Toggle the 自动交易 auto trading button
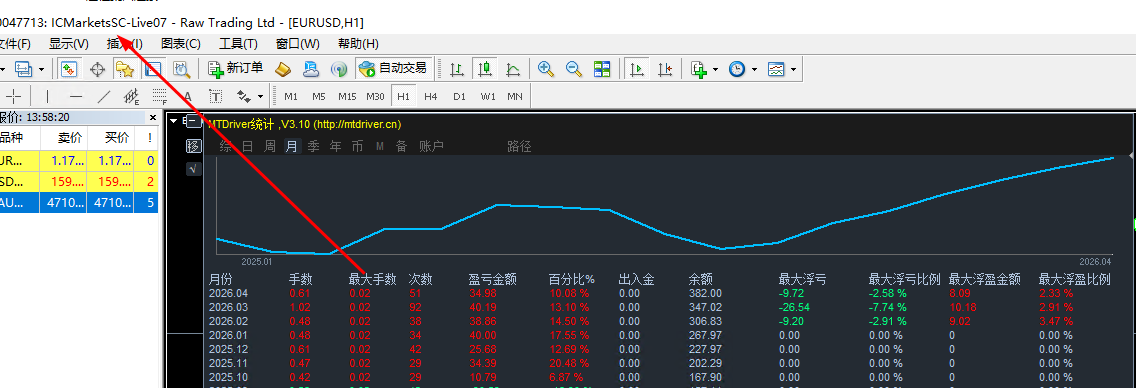Screen dimensions: 1136x388 pyautogui.click(x=394, y=69)
